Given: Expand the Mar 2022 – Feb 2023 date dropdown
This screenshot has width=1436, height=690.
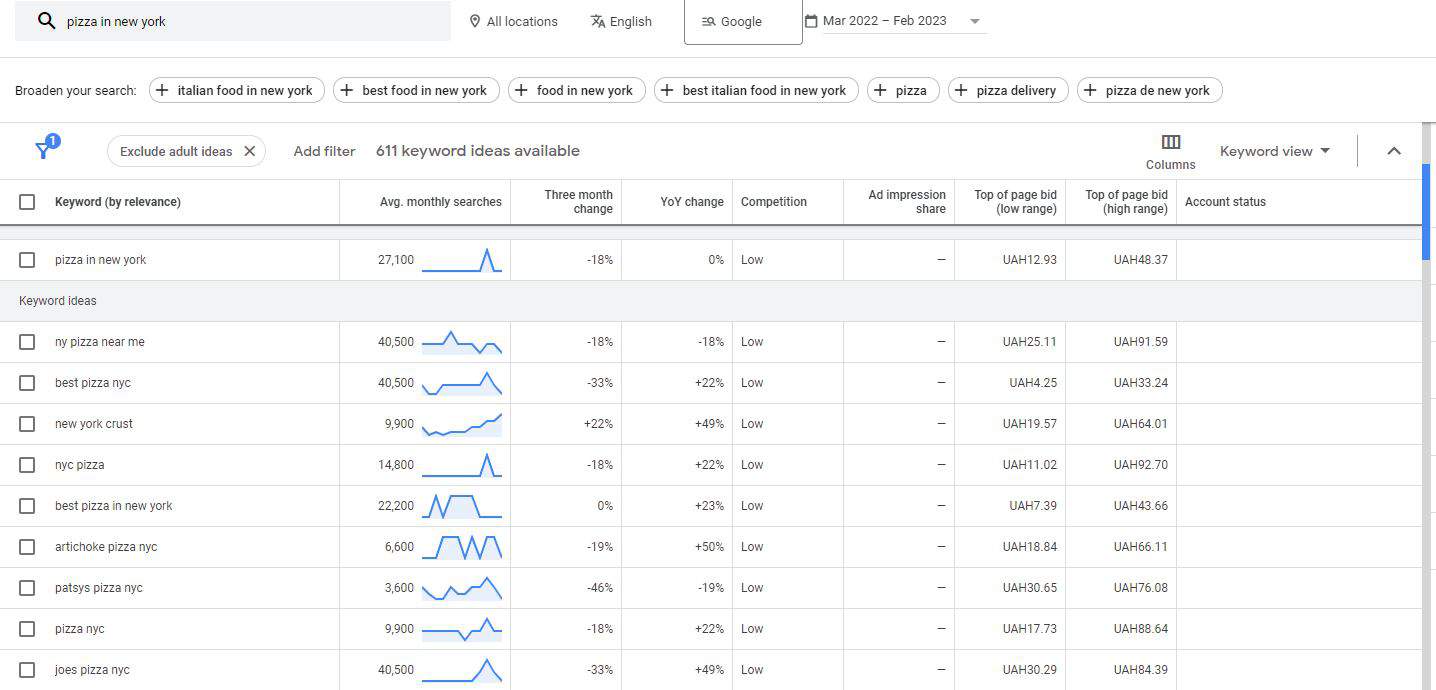Looking at the screenshot, I should pyautogui.click(x=974, y=20).
